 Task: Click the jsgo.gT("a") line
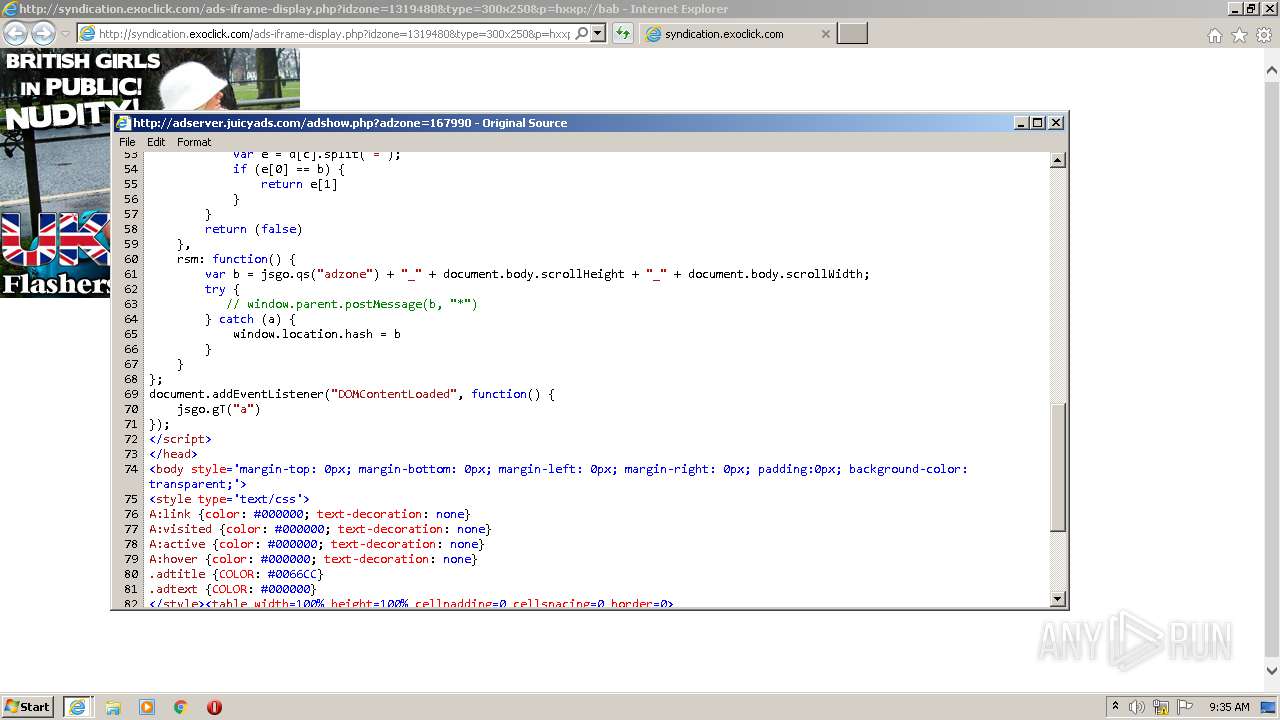[219, 409]
